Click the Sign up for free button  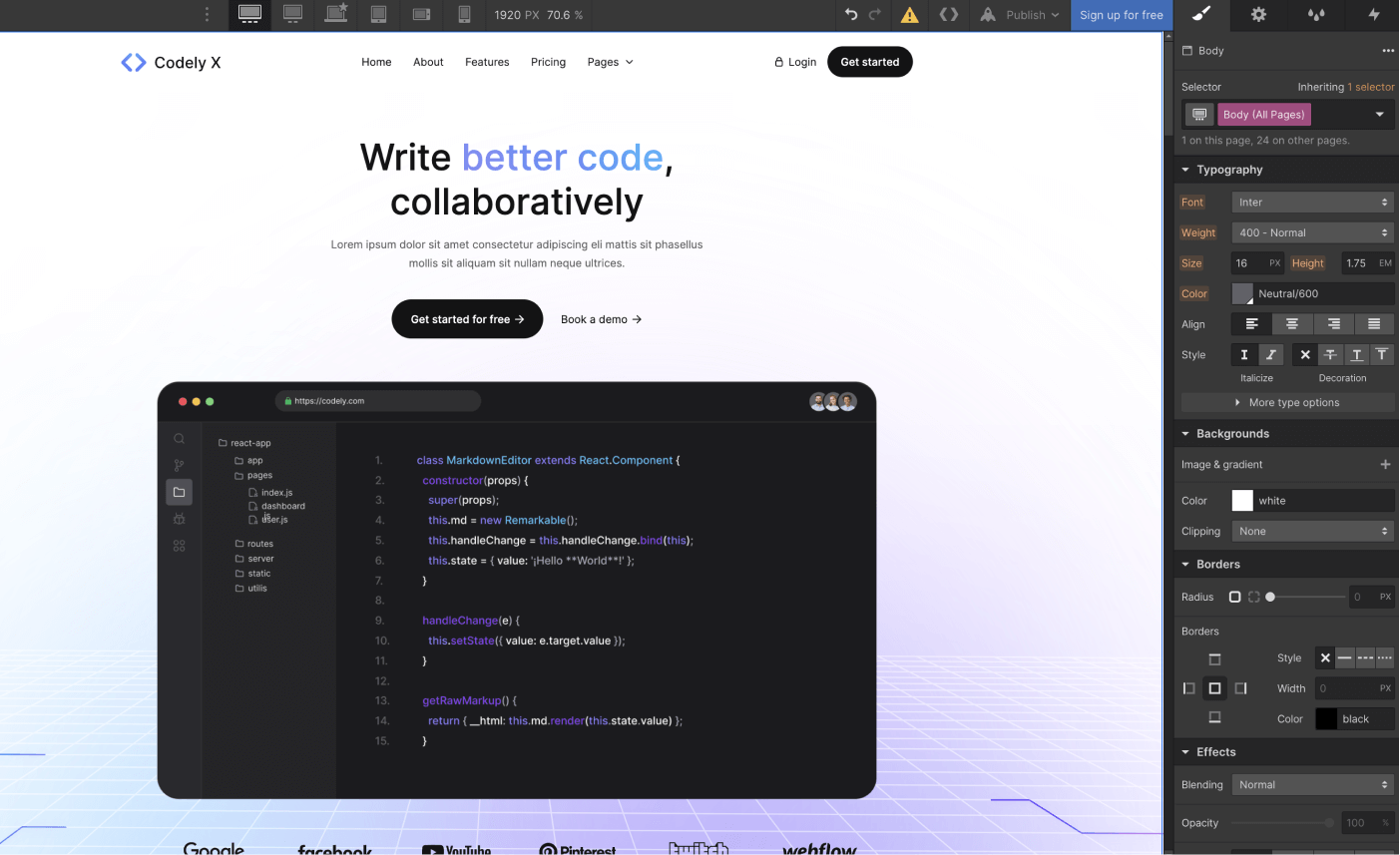(1122, 15)
